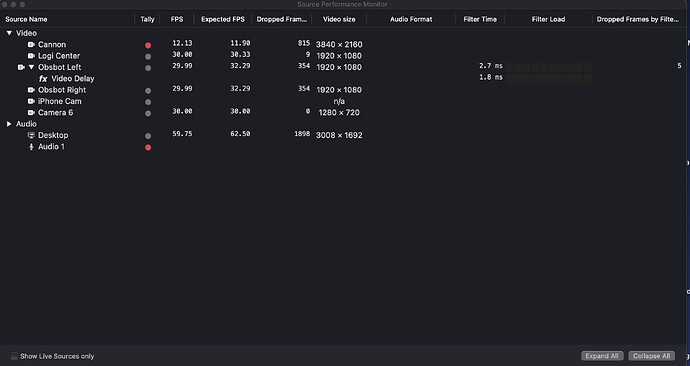Click the camera icon beside Cannon
Screen dimensions: 690x366
31,44
